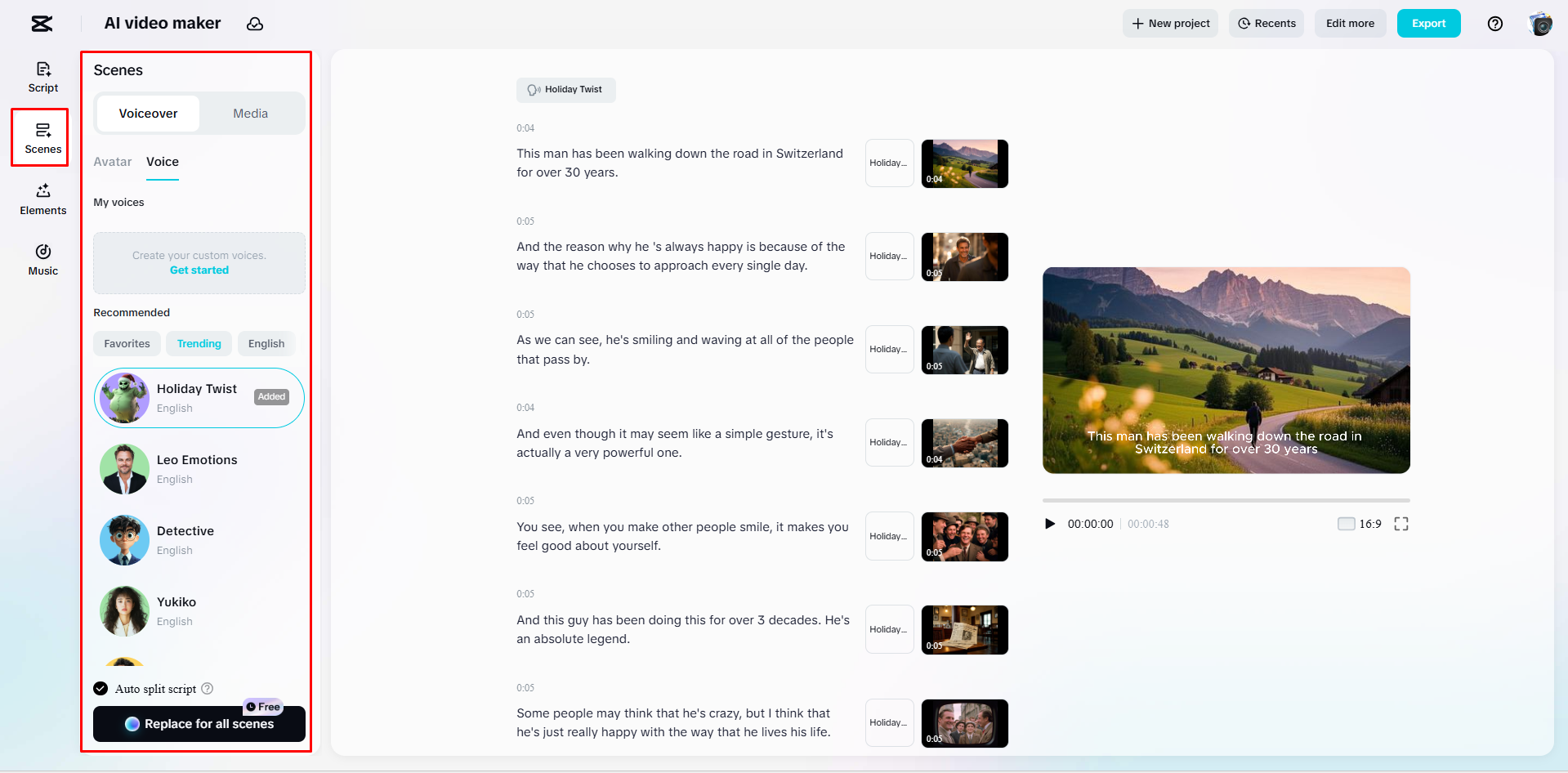Click the 00:00:00 current time display

coord(1090,524)
